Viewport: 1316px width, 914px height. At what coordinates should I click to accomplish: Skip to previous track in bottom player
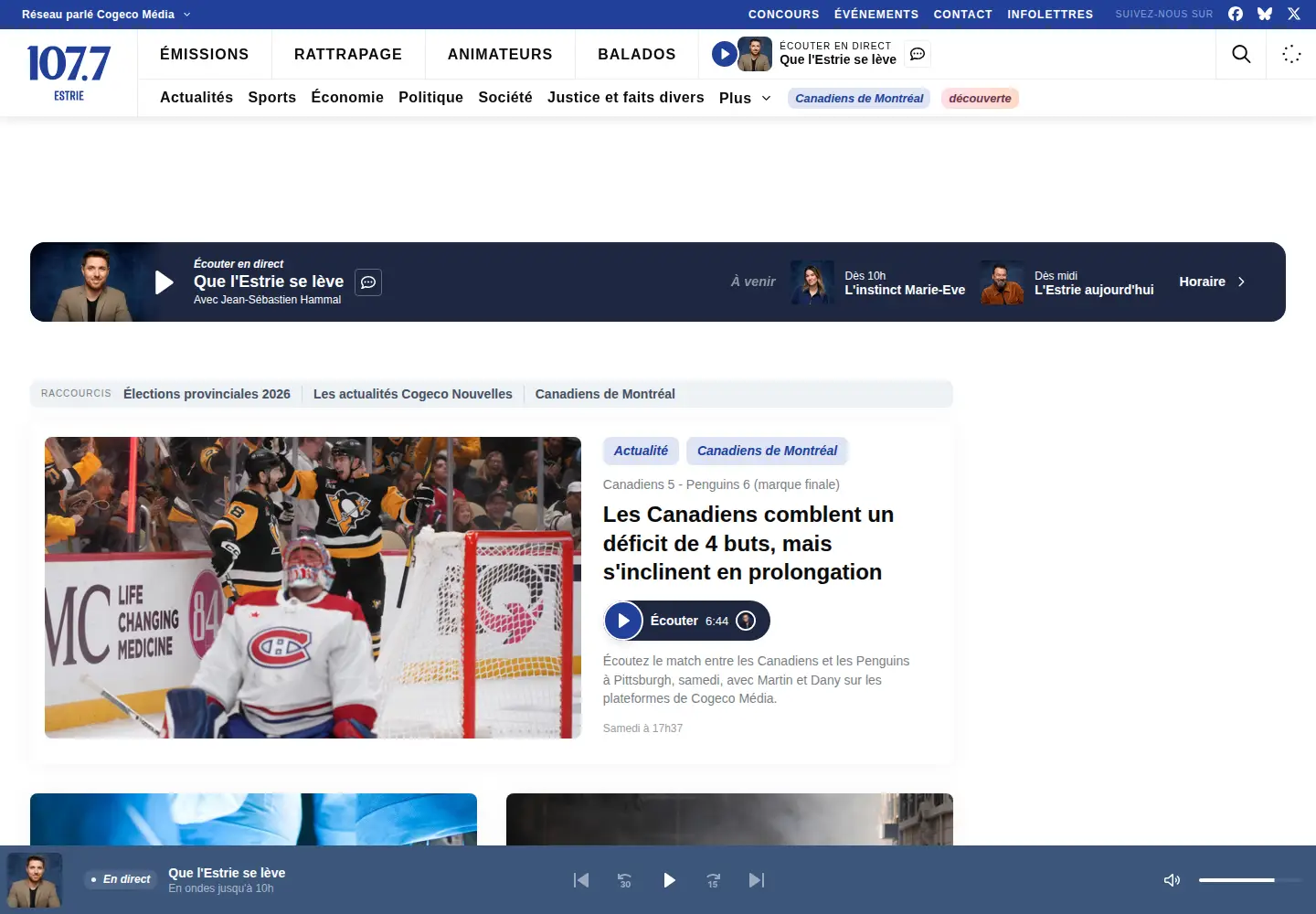click(581, 880)
